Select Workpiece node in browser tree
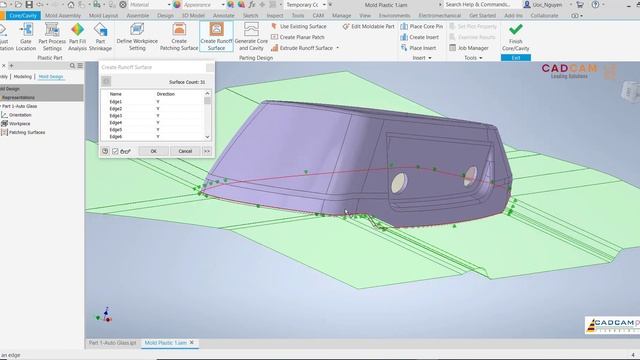 (16, 124)
